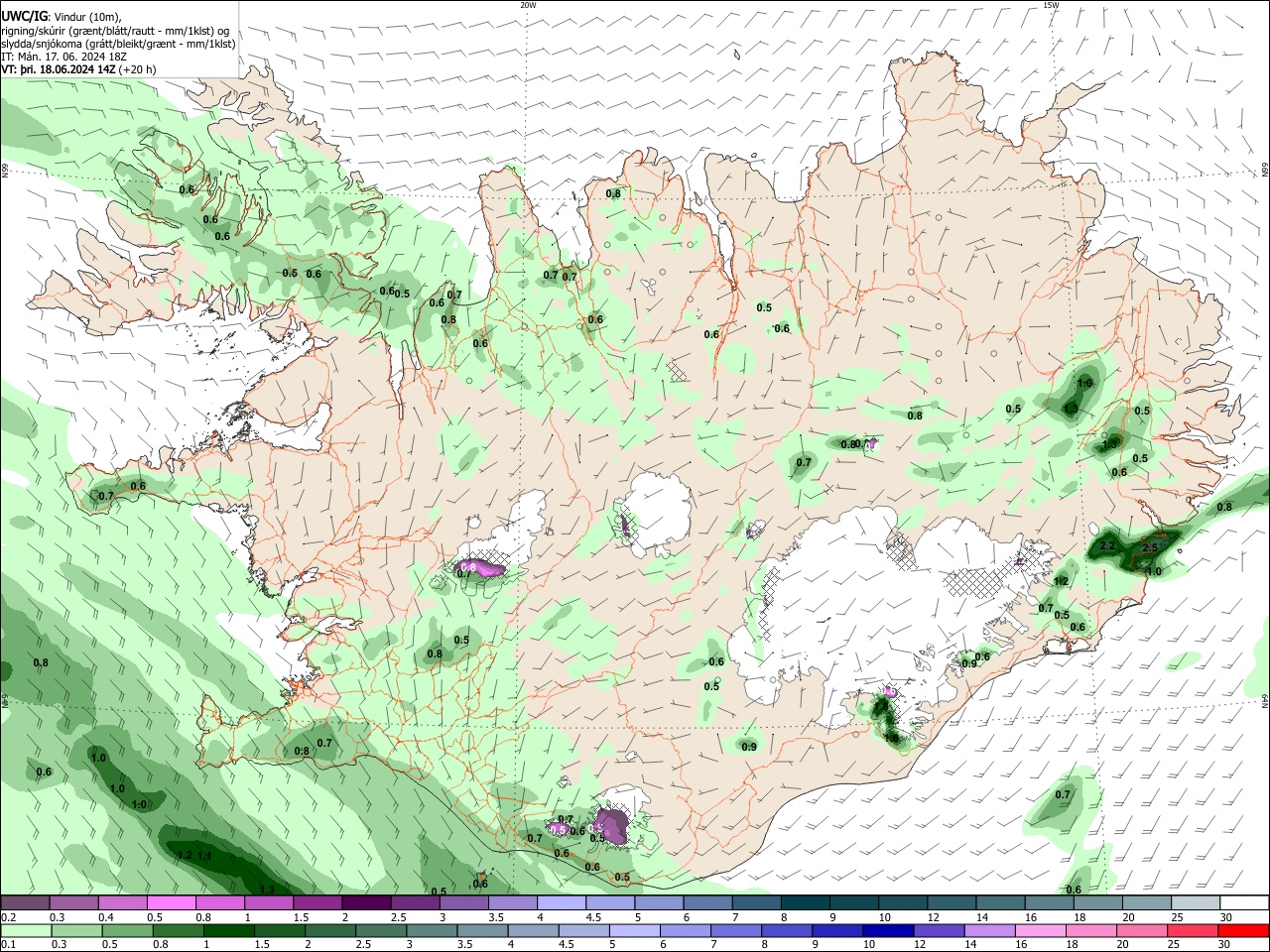This screenshot has height=952, width=1270.
Task: Click the lavender 14 swatch in rain legend
Action: click(989, 930)
